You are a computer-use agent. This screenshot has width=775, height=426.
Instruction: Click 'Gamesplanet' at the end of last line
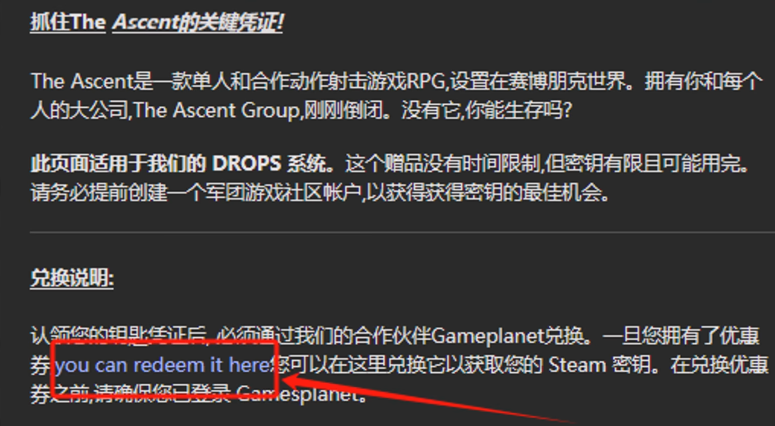click(x=298, y=394)
